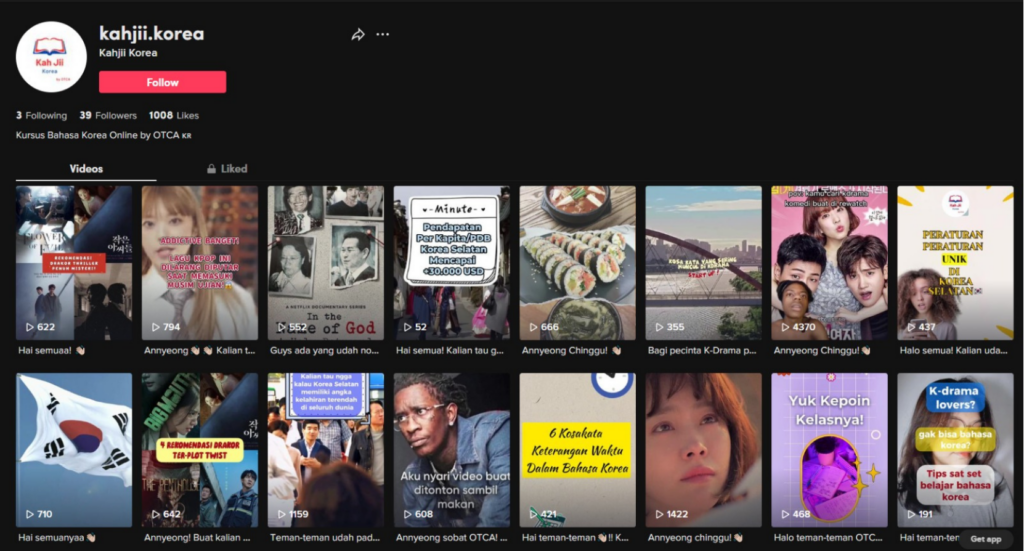Switch to the Liked tab
Image resolution: width=1024 pixels, height=551 pixels.
pyautogui.click(x=227, y=168)
